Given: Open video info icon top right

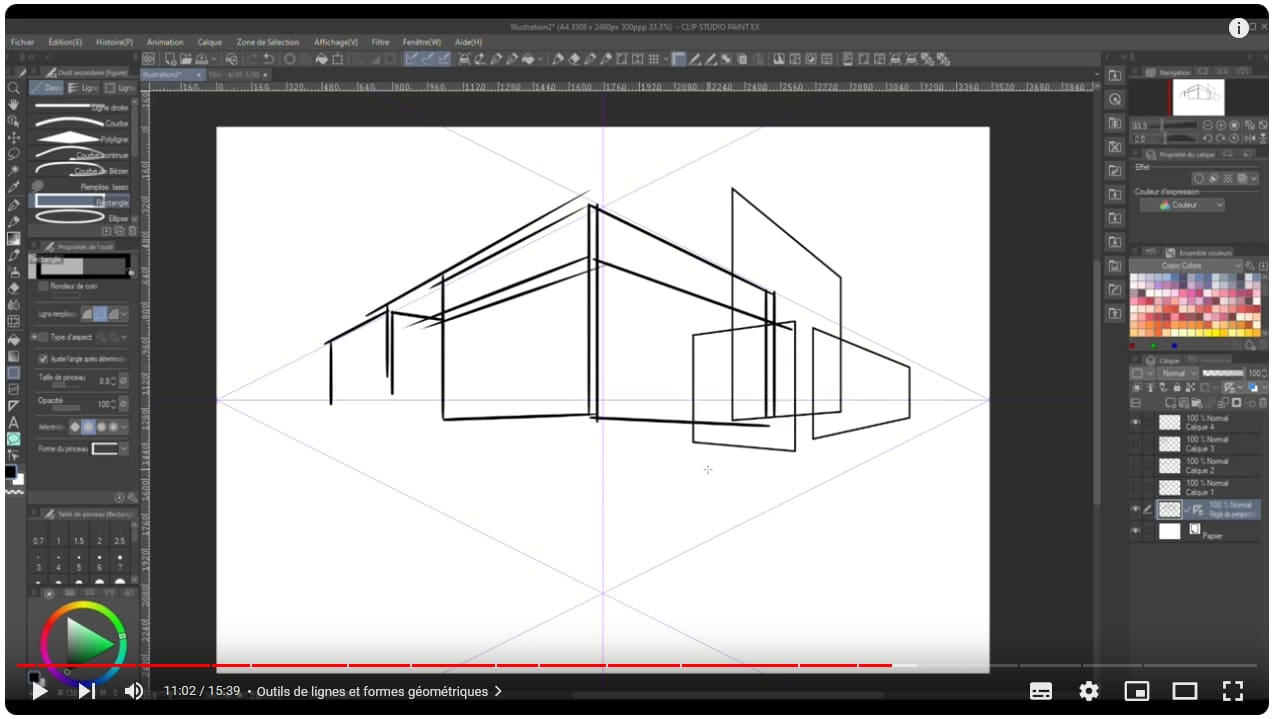Looking at the screenshot, I should [x=1238, y=28].
